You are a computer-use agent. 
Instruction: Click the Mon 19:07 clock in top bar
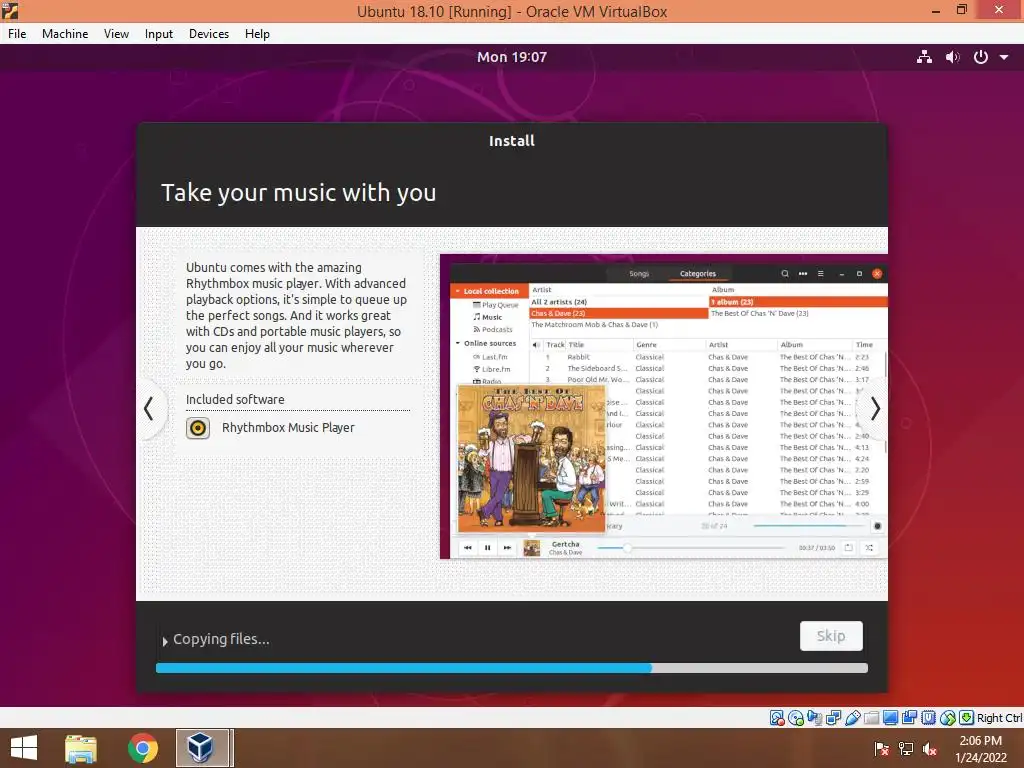511,57
